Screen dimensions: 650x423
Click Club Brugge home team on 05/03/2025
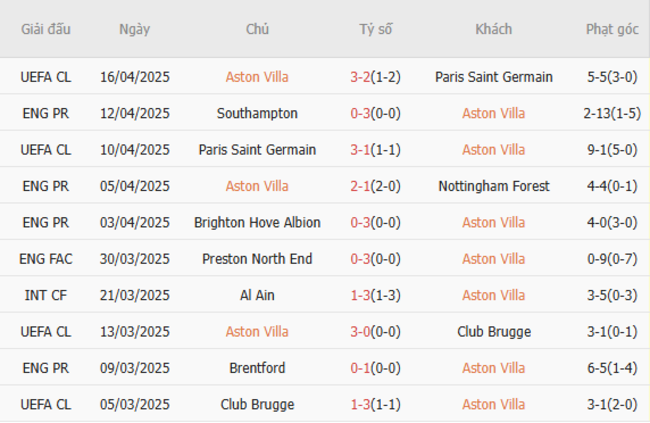[x=257, y=405]
